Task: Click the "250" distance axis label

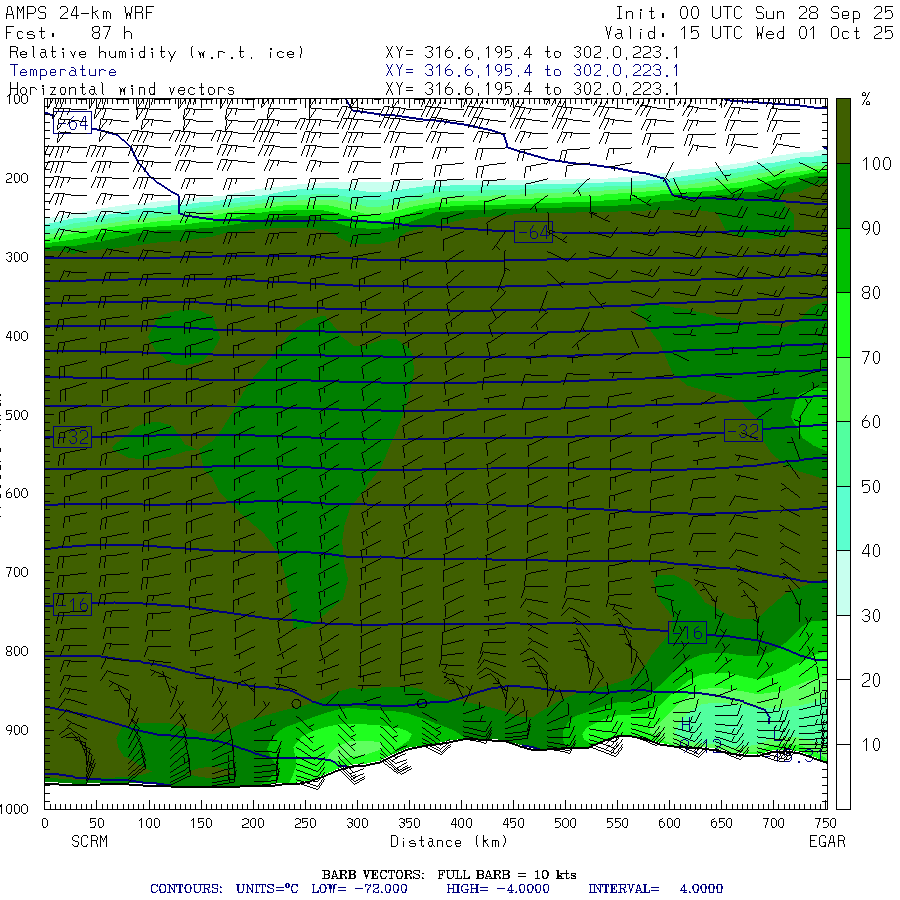Action: click(305, 824)
